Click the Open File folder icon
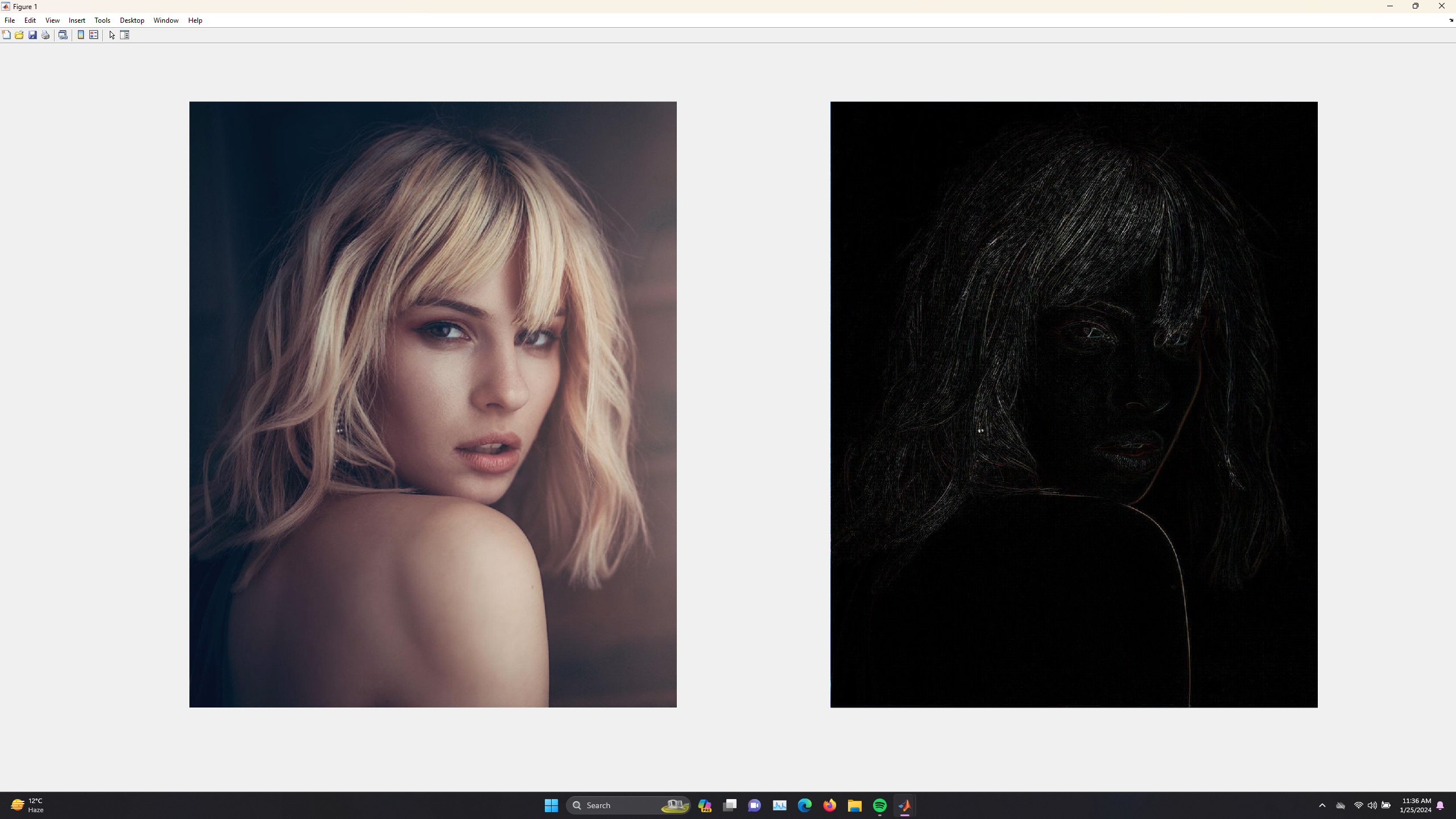 19,35
